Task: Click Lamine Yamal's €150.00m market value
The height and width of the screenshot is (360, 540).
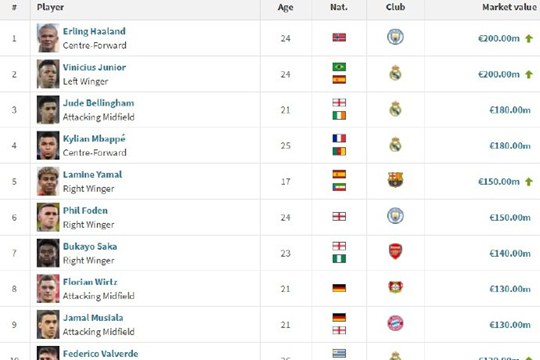Action: pos(498,182)
